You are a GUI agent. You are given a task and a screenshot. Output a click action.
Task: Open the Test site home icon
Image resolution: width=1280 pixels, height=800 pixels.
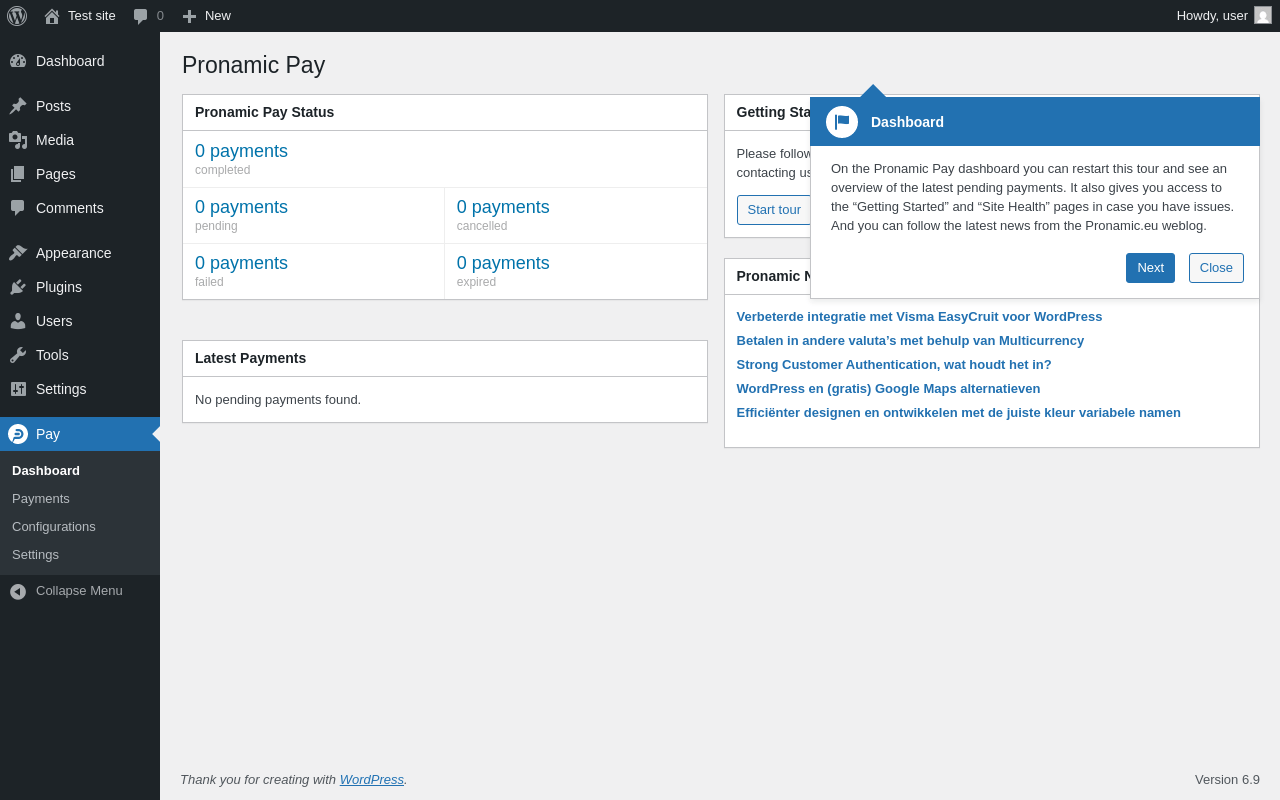[x=52, y=16]
